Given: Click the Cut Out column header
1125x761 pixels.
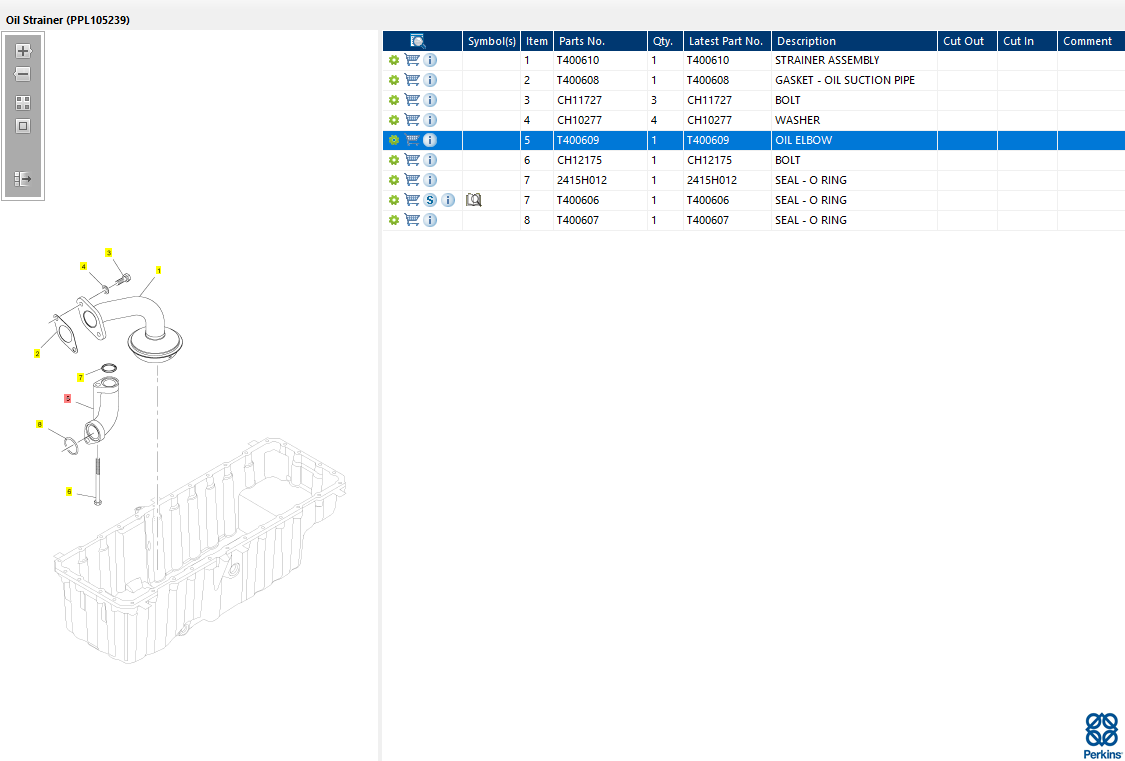Looking at the screenshot, I should (967, 41).
